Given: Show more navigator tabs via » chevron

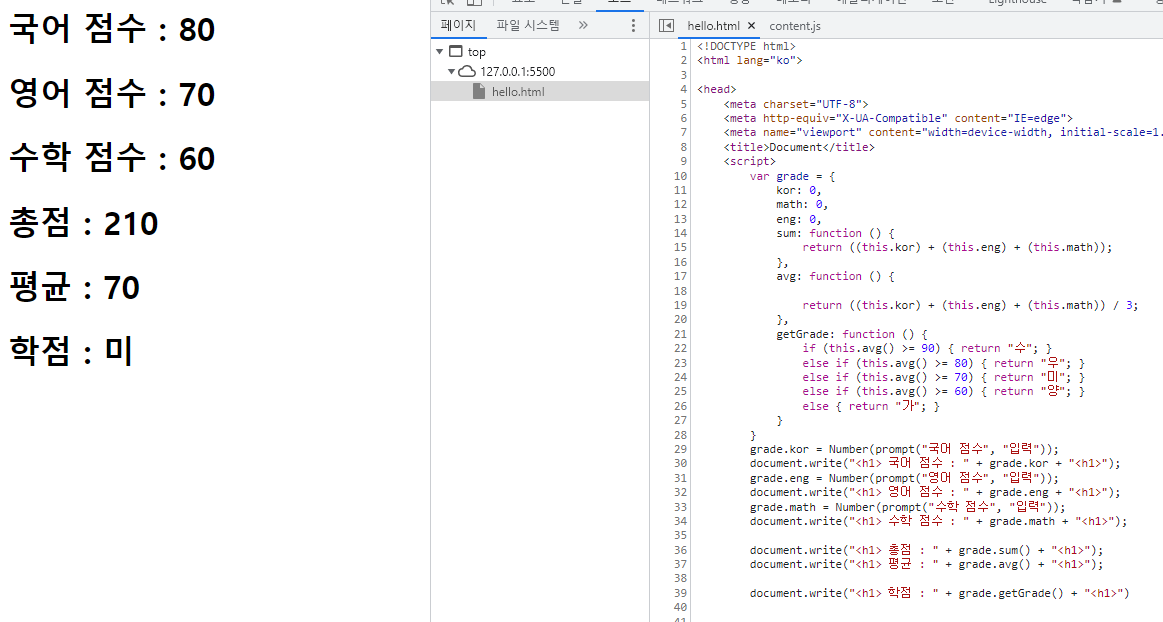Looking at the screenshot, I should (x=583, y=25).
